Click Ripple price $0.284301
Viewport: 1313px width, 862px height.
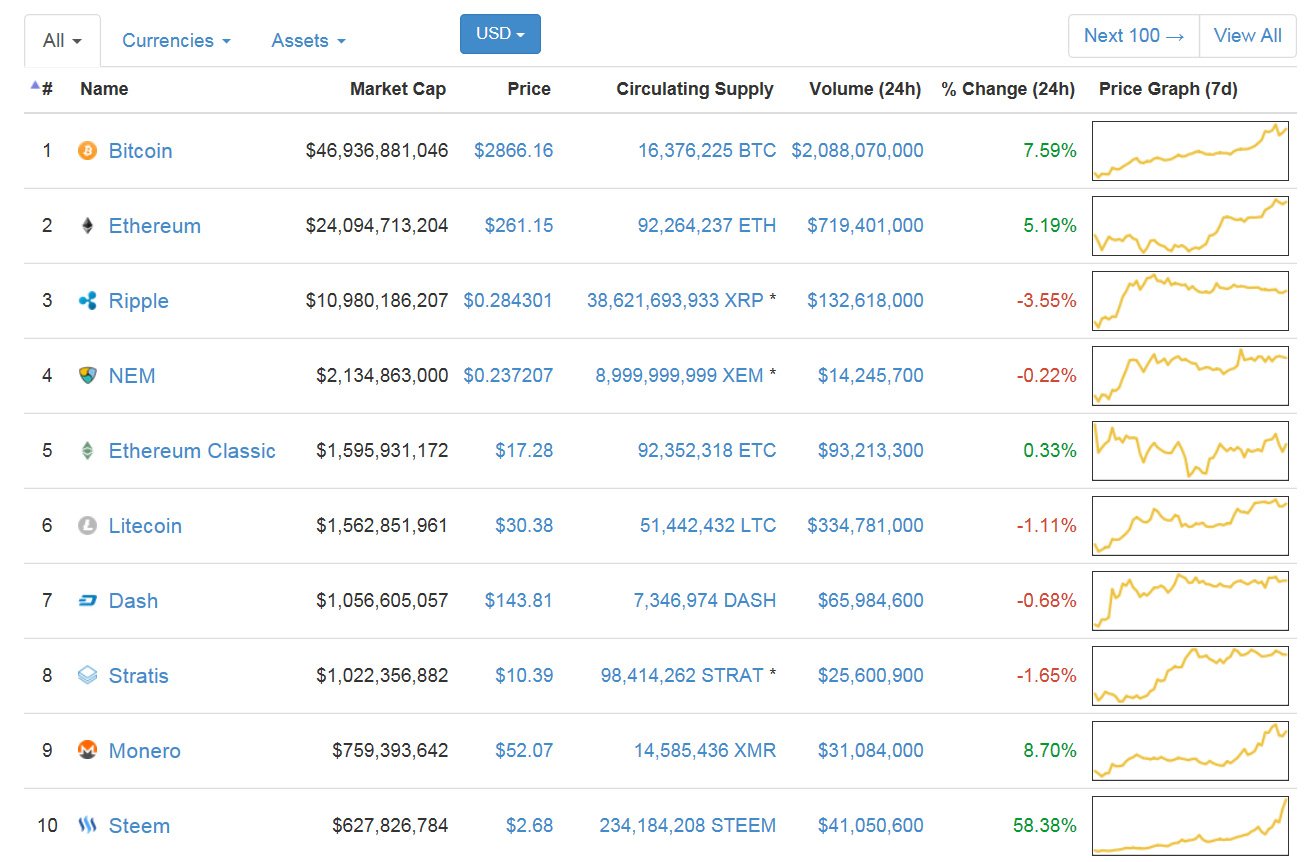click(508, 301)
